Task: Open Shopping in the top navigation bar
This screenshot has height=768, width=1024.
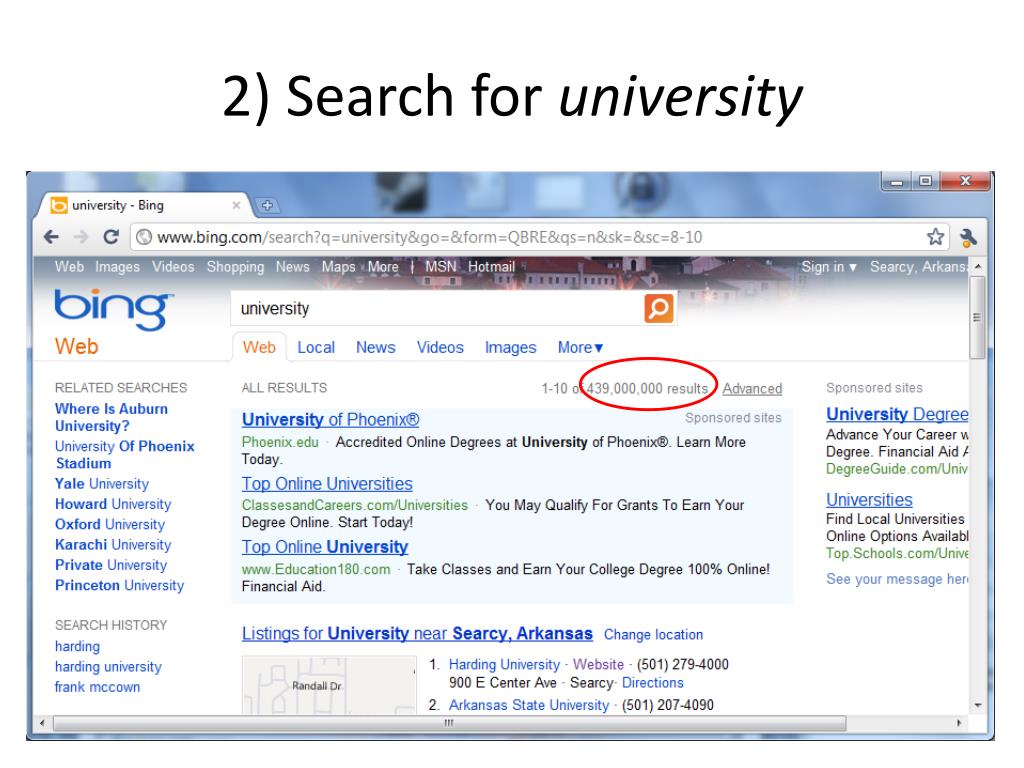Action: pos(235,267)
